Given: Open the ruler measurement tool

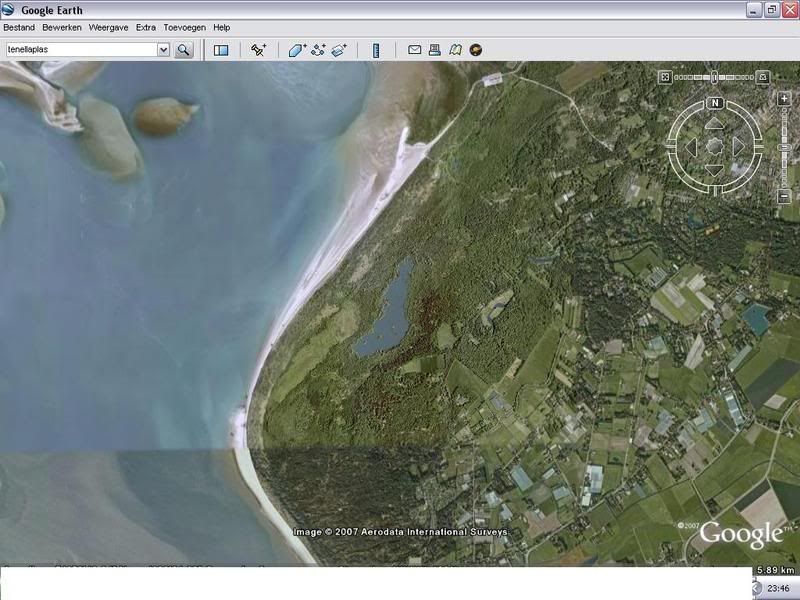Looking at the screenshot, I should [x=376, y=50].
